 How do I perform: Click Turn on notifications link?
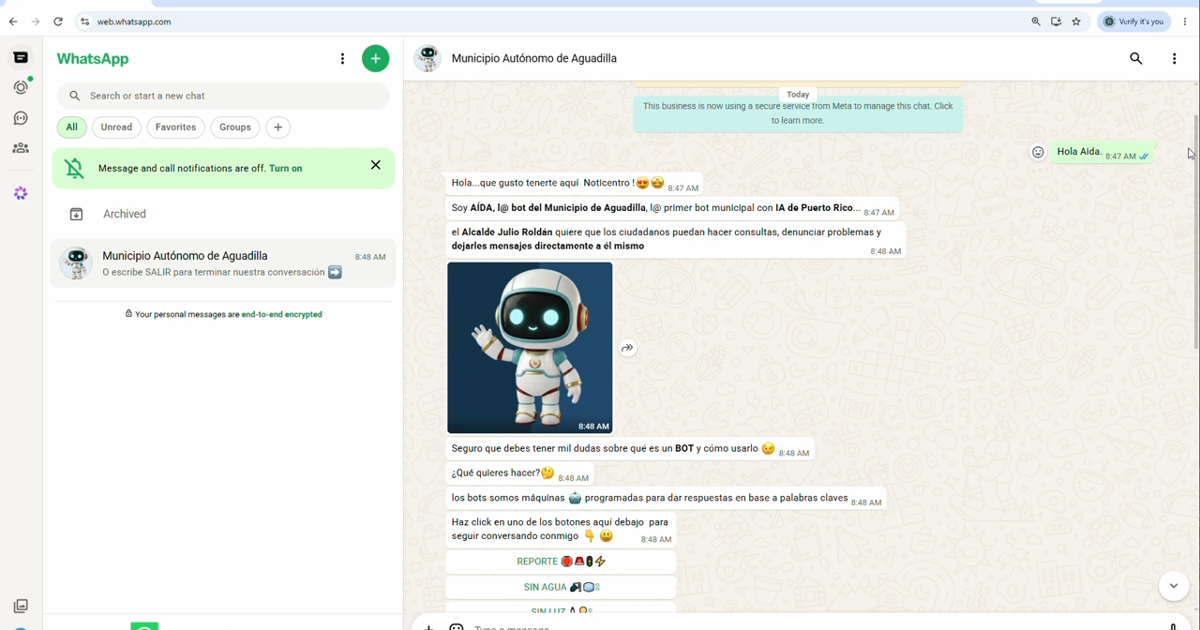point(285,168)
